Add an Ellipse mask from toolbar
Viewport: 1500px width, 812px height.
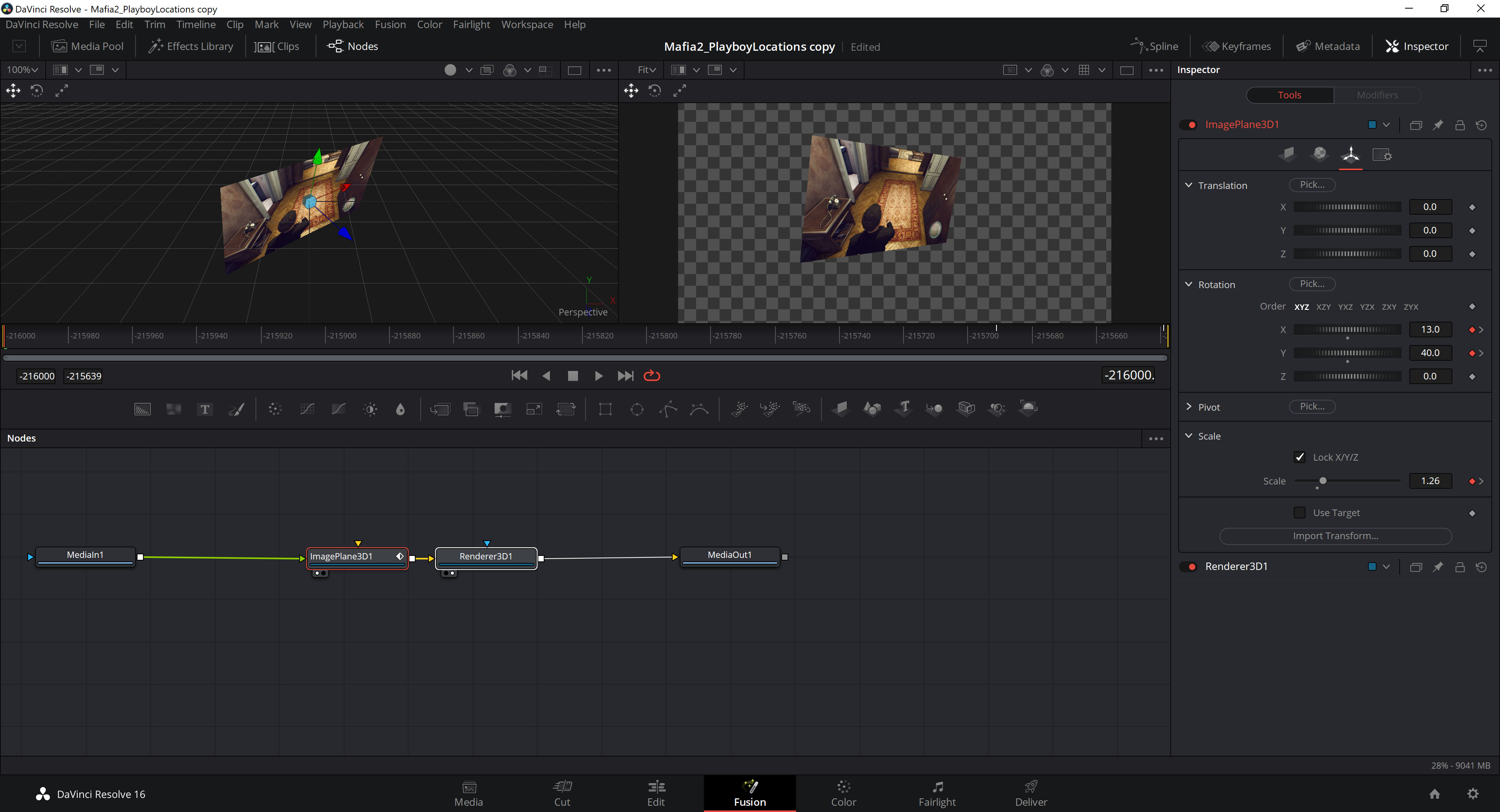(637, 409)
